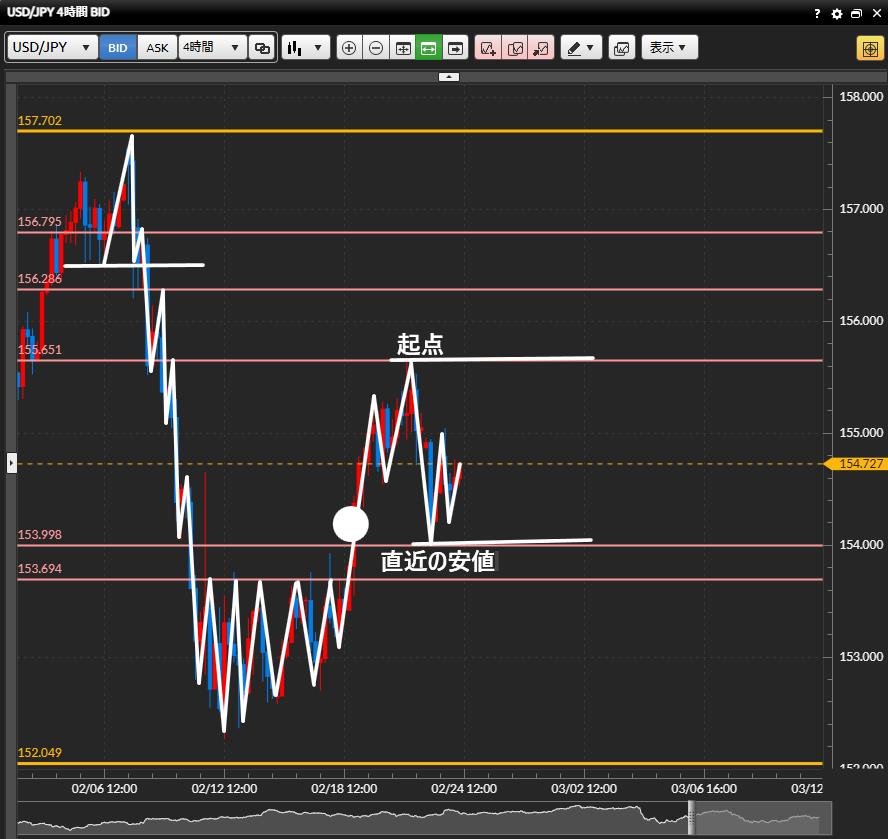The width and height of the screenshot is (888, 839).
Task: Switch the chart to BID prices
Action: (118, 48)
